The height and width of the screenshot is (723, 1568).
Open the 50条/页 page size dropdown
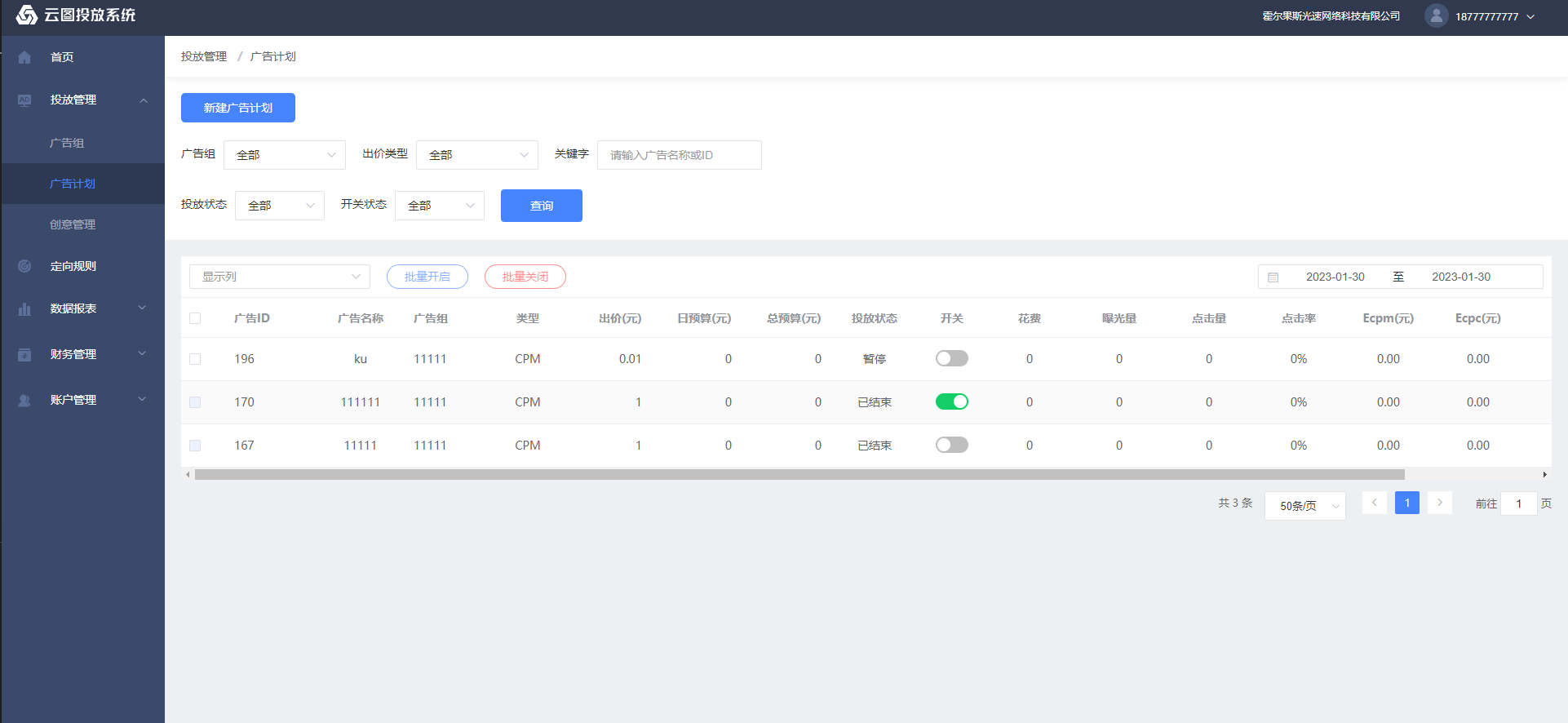pos(1305,506)
